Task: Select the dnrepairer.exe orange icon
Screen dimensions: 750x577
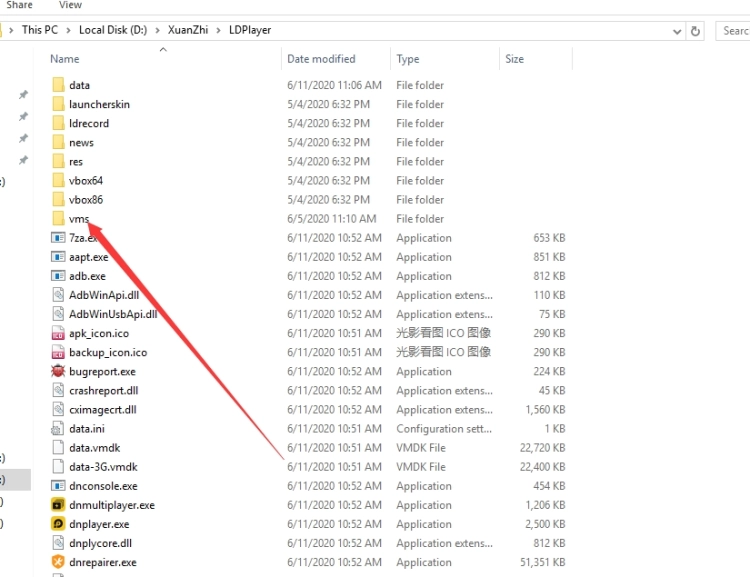Action: (58, 562)
